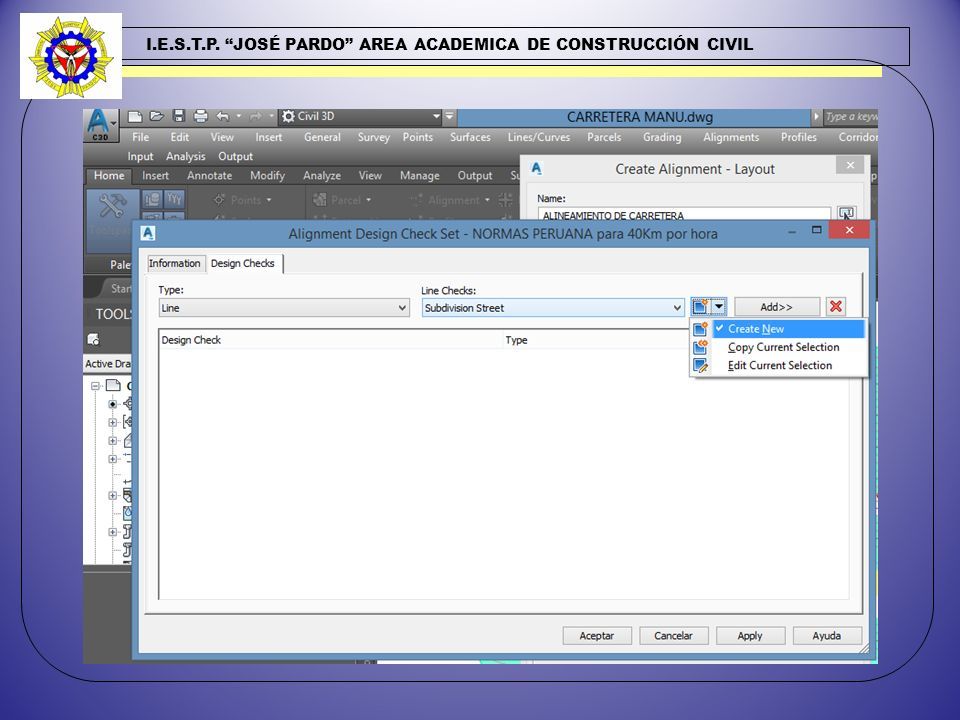Select the Home ribbon tab

pos(109,175)
